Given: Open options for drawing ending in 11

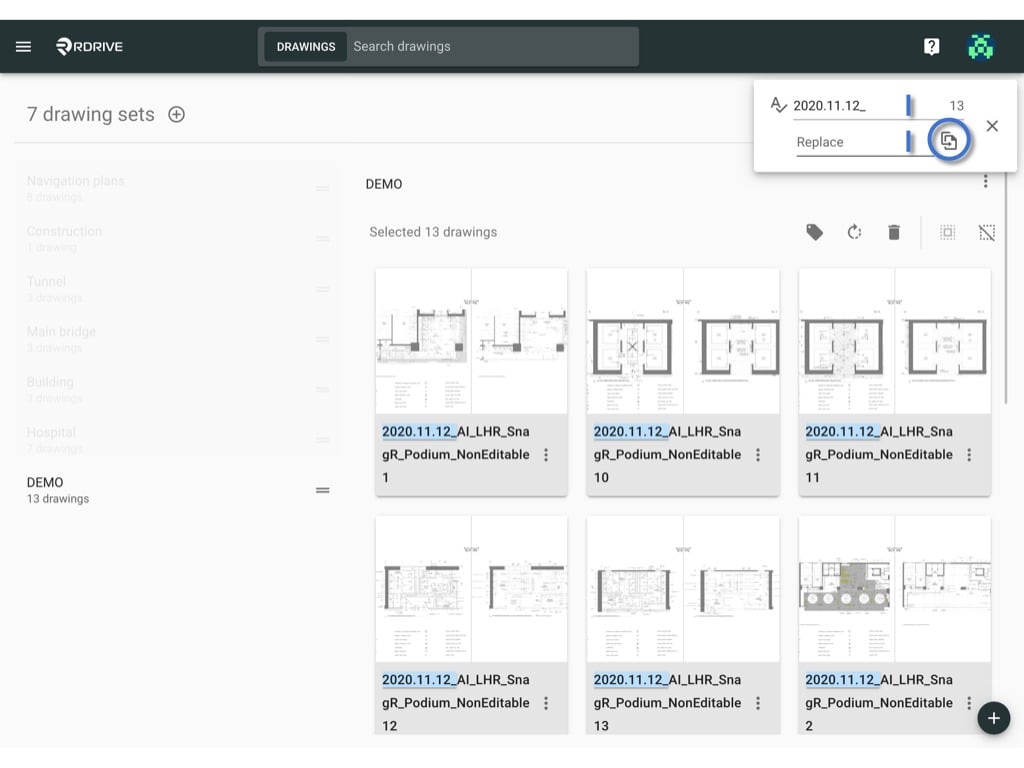Looking at the screenshot, I should pyautogui.click(x=969, y=455).
